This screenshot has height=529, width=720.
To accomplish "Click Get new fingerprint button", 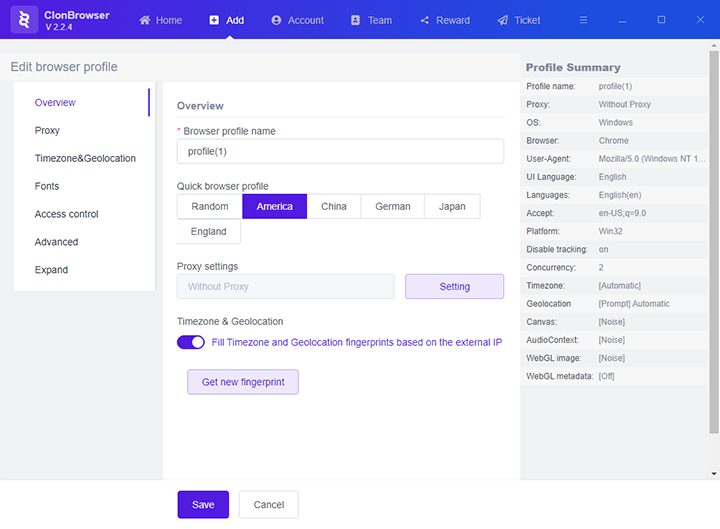I will pyautogui.click(x=243, y=382).
